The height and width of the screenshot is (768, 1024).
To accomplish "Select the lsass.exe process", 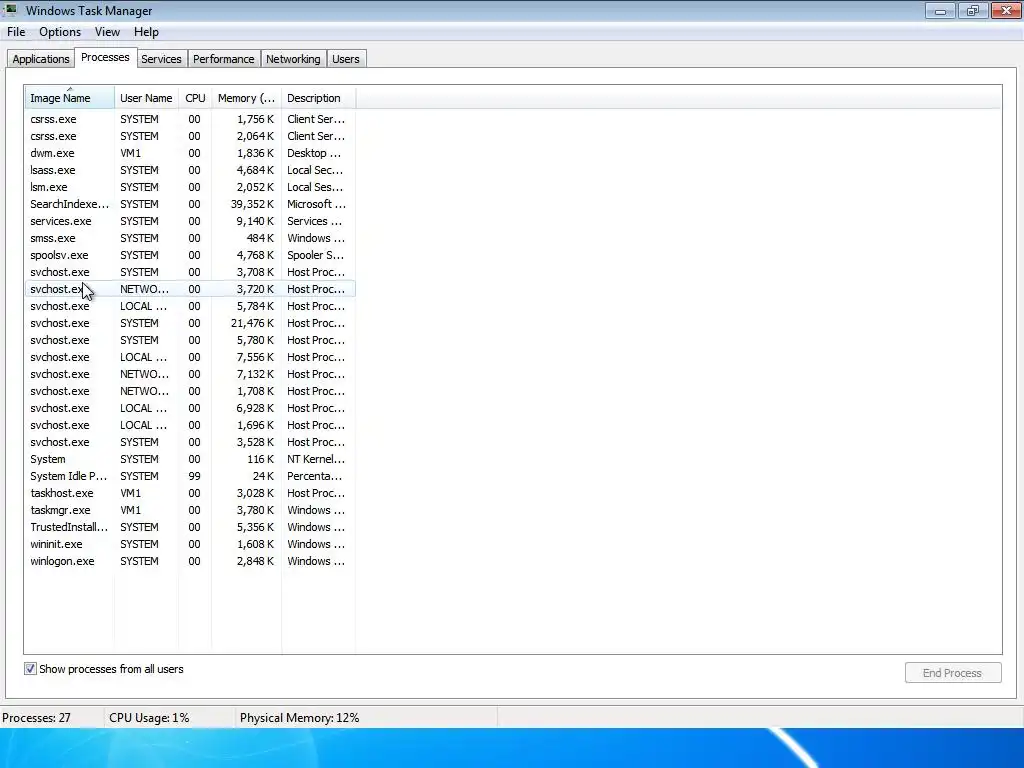I will [x=190, y=170].
